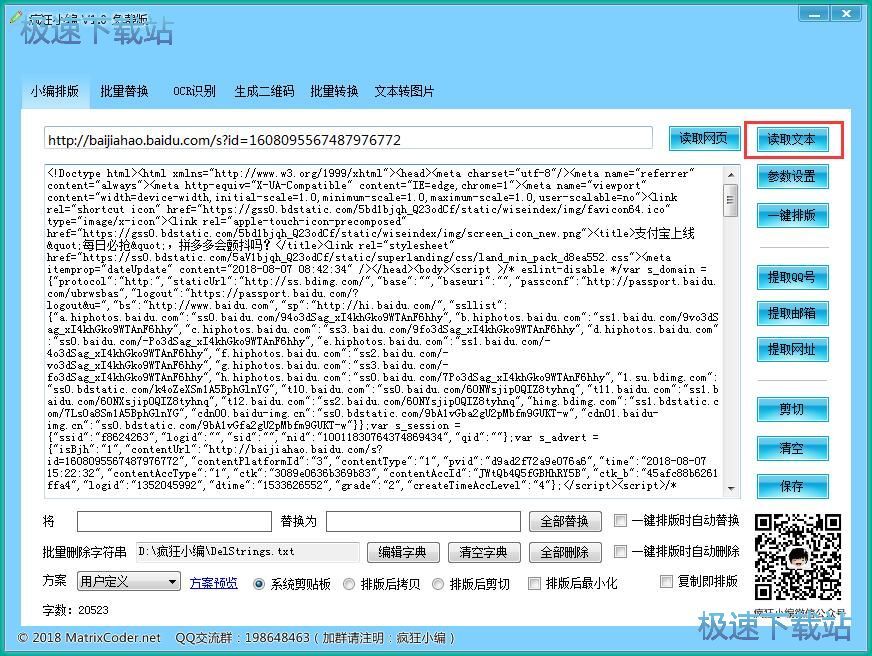Viewport: 872px width, 656px height.
Task: Close the application window
Action: pos(846,13)
